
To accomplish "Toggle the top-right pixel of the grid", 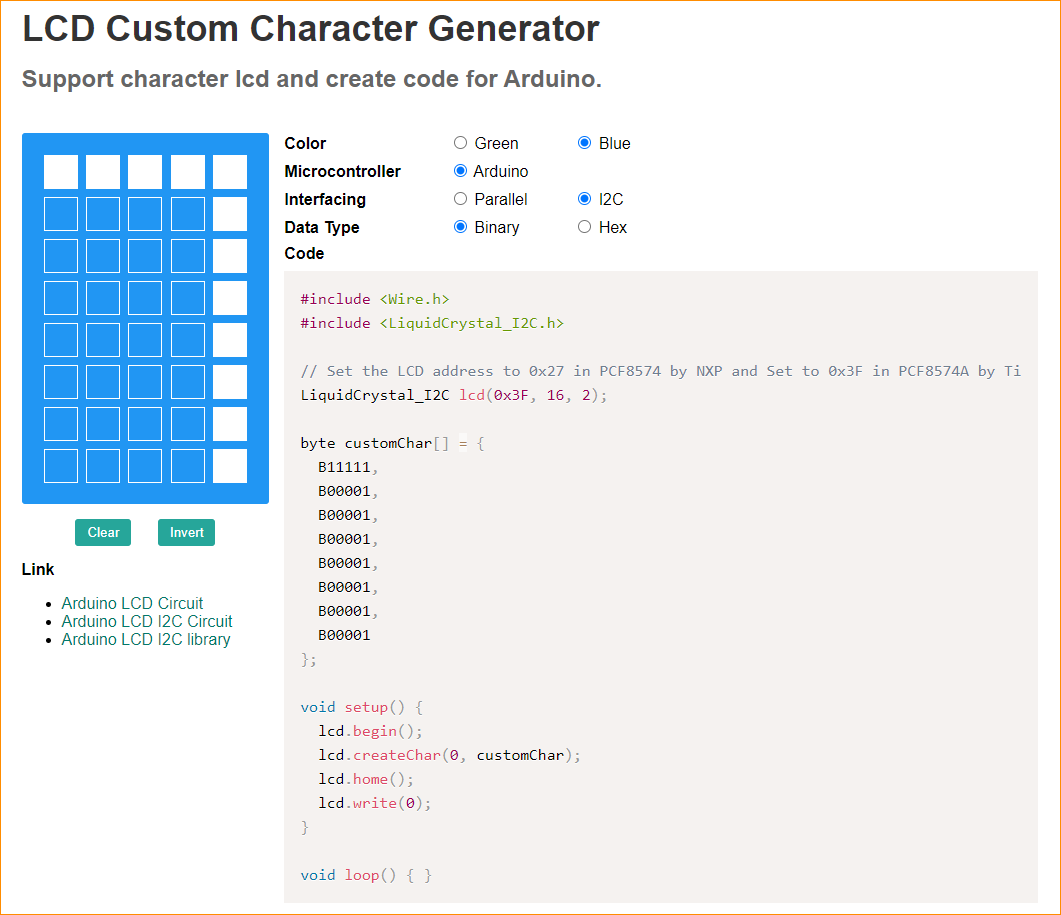I will click(x=230, y=172).
